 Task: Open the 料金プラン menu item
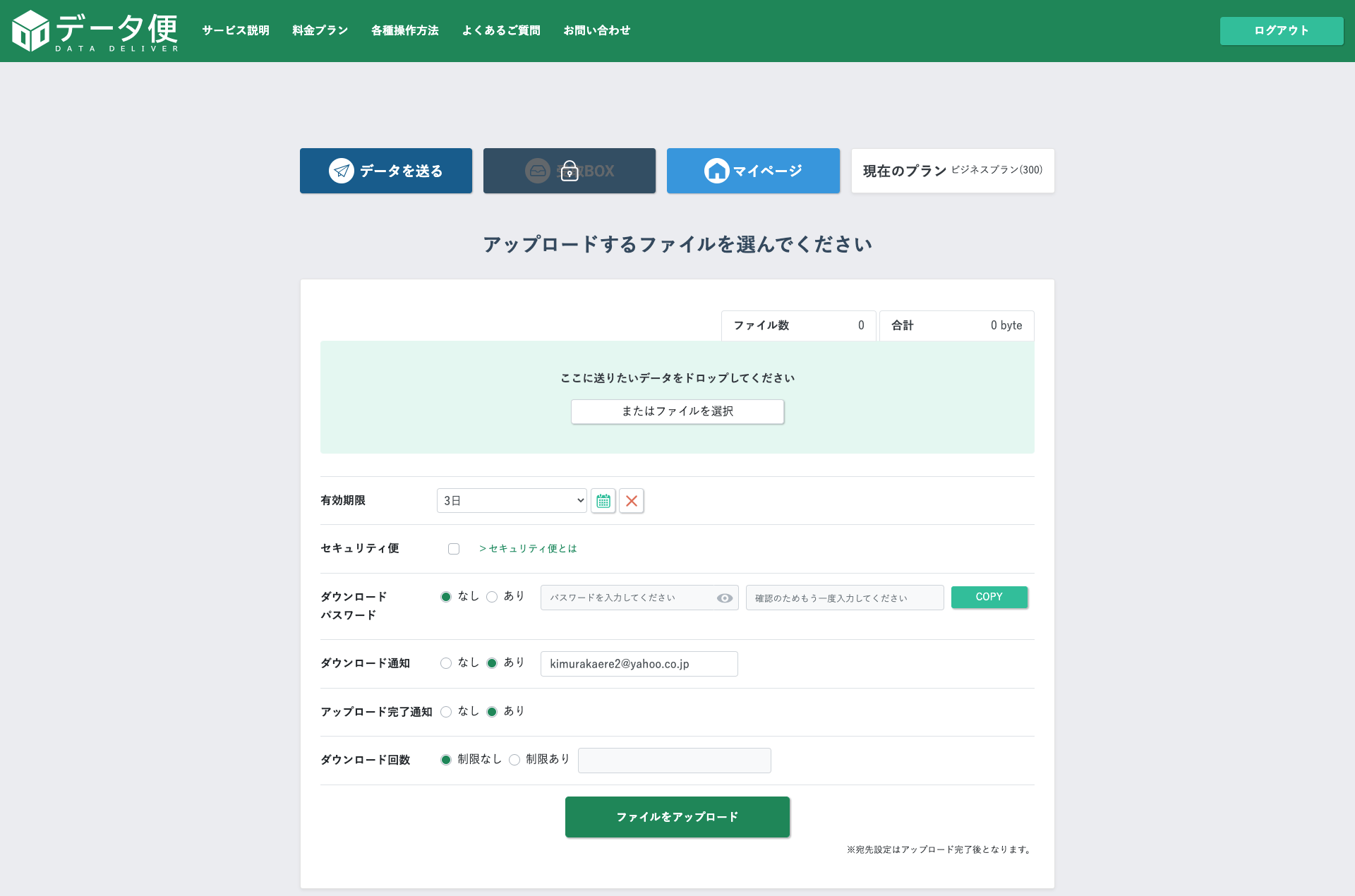320,30
